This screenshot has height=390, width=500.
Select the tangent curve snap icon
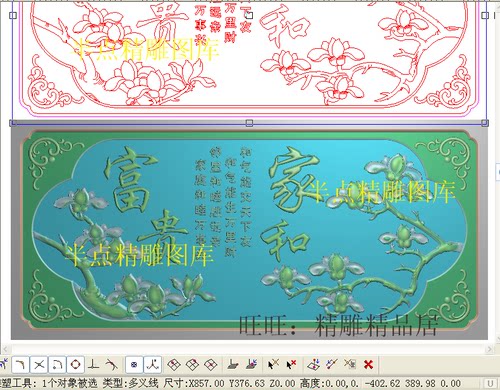tap(111, 365)
